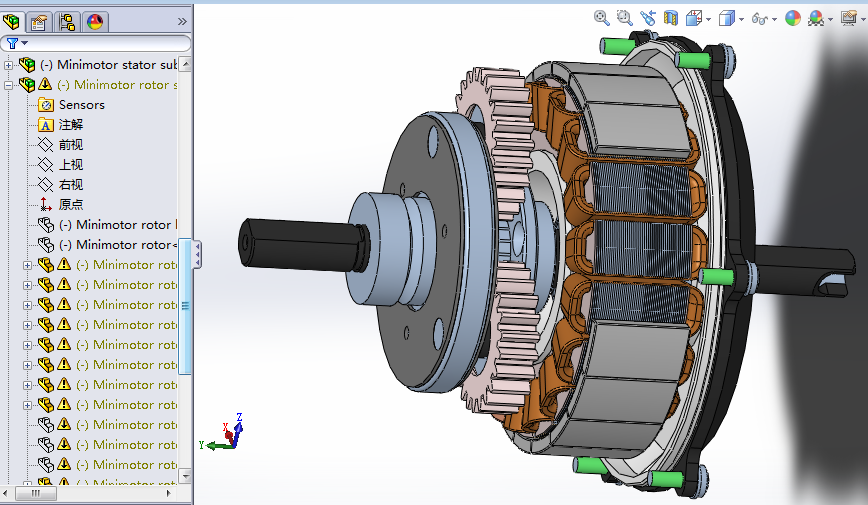Expand the manager panel tabs chevron
Screen dimensions: 868x505
coord(182,22)
